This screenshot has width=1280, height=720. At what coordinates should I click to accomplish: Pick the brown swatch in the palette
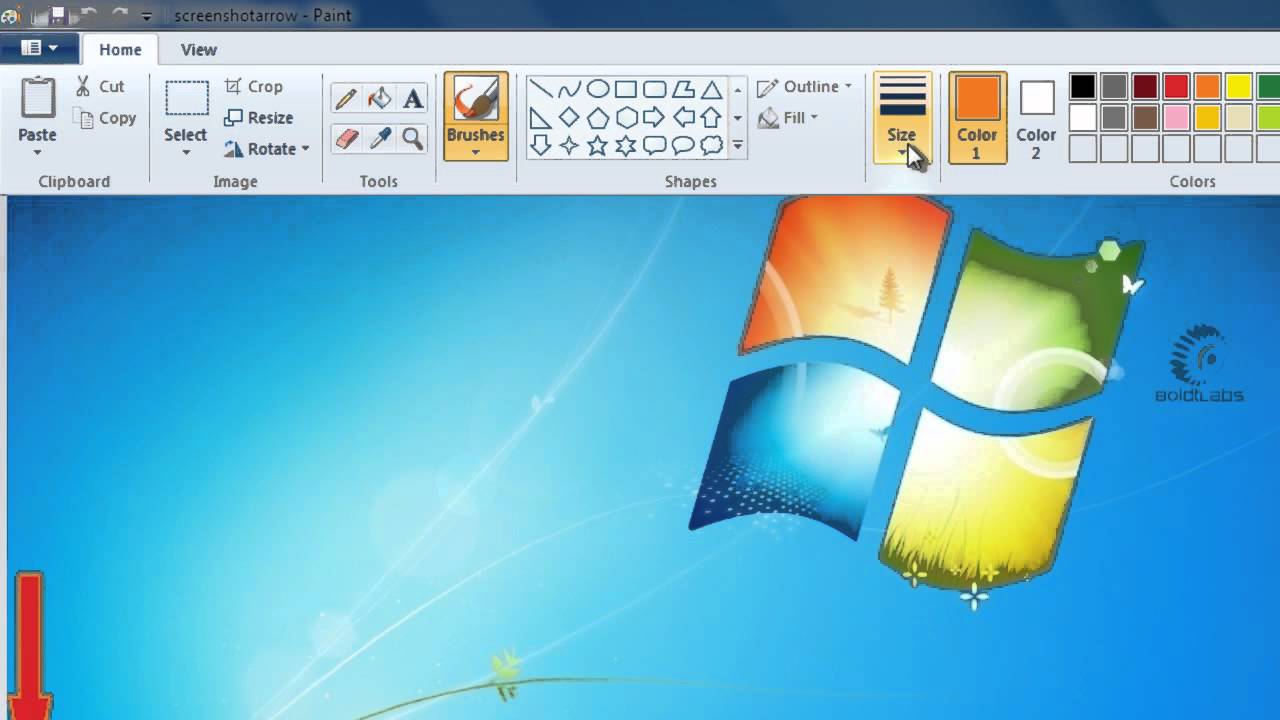pyautogui.click(x=1145, y=118)
